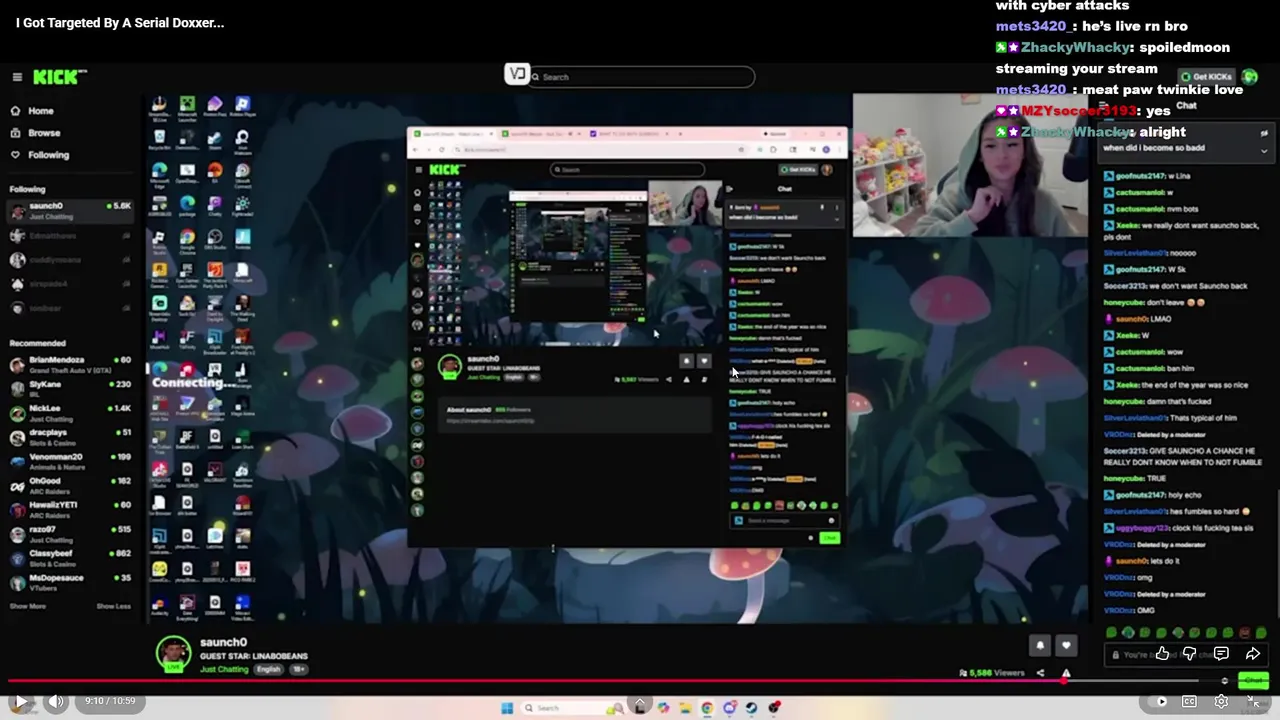
Task: Click the Chat panel header
Action: [1186, 105]
